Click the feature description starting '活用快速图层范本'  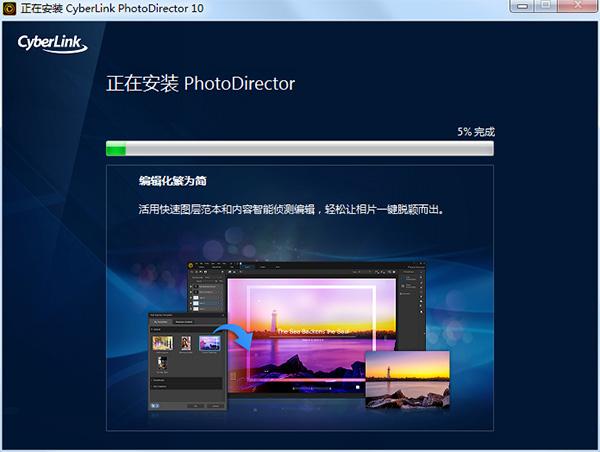click(291, 209)
